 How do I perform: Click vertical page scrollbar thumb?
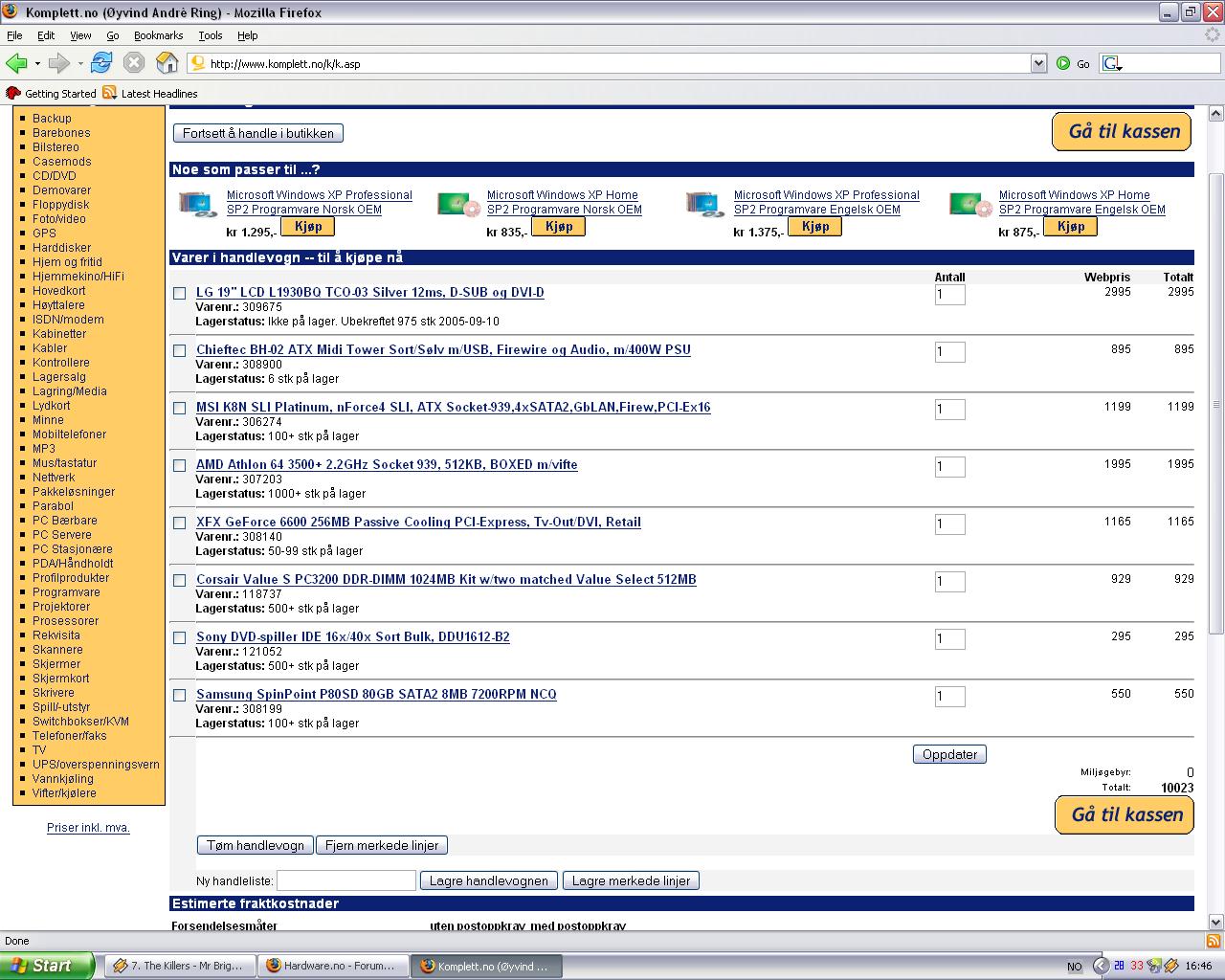click(1216, 402)
